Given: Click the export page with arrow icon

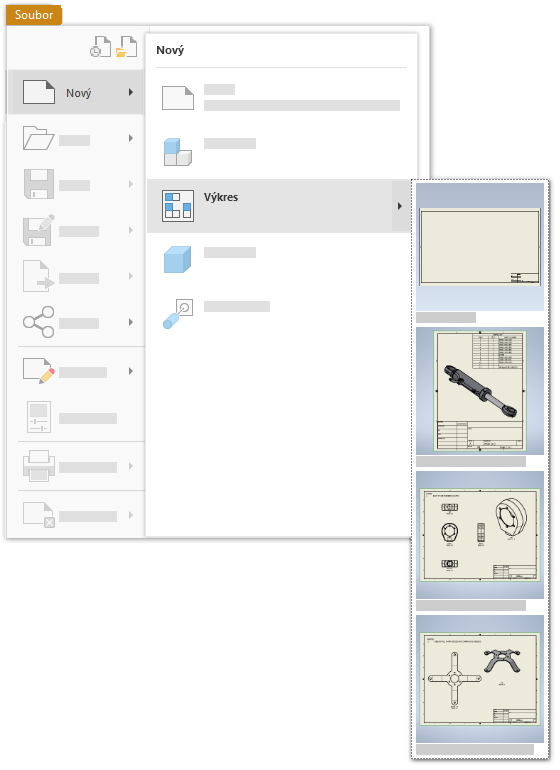Looking at the screenshot, I should (x=38, y=276).
